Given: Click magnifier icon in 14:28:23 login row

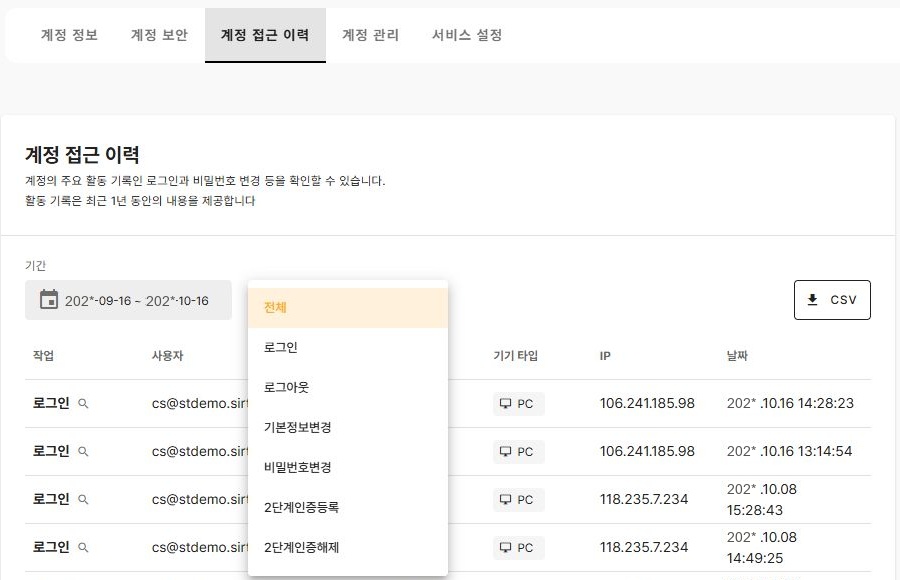Looking at the screenshot, I should (x=83, y=404).
